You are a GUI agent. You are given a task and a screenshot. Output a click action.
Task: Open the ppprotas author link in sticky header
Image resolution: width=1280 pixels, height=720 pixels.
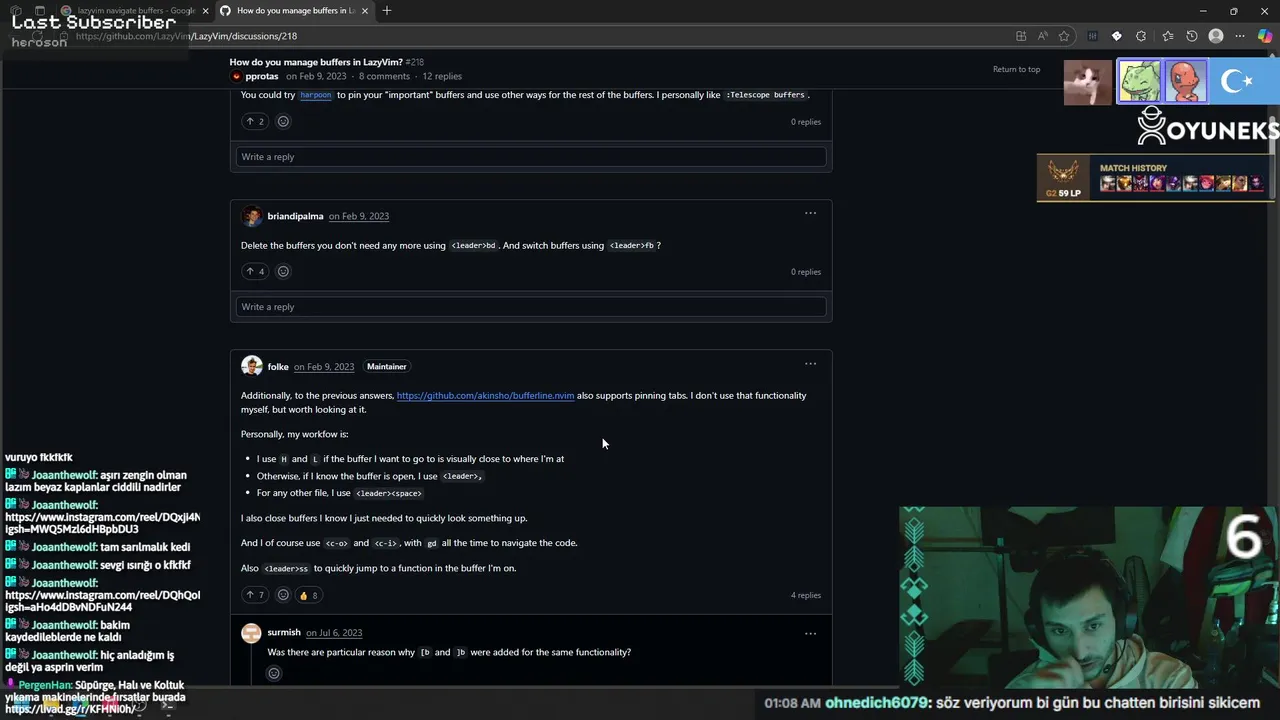[261, 76]
